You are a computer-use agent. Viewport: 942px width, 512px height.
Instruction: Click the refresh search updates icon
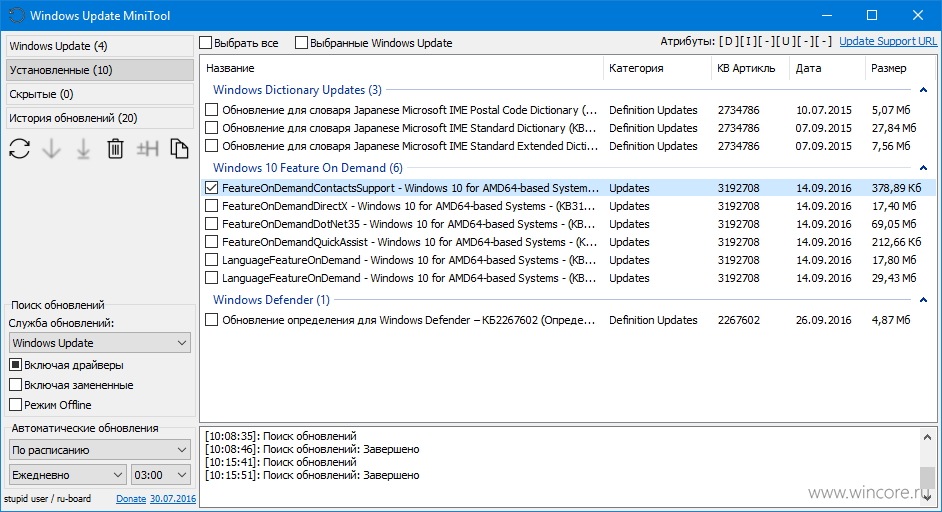click(19, 148)
